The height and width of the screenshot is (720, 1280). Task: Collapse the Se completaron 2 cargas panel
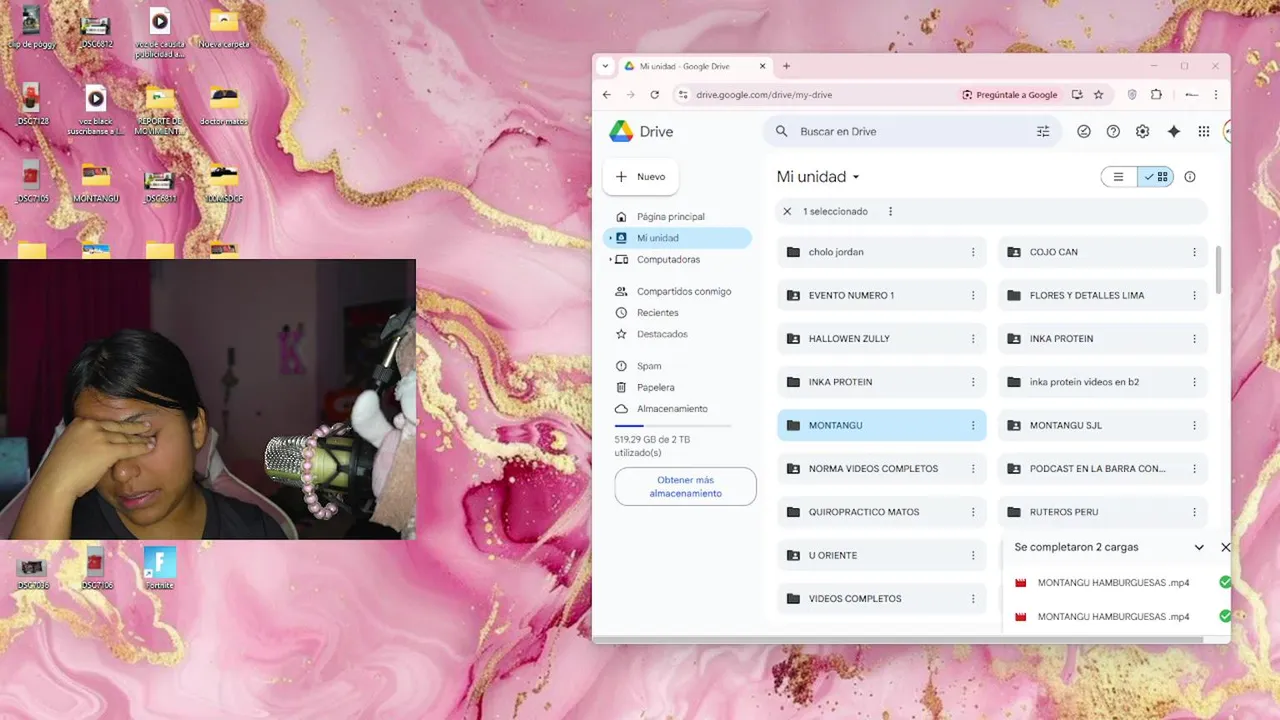point(1199,547)
